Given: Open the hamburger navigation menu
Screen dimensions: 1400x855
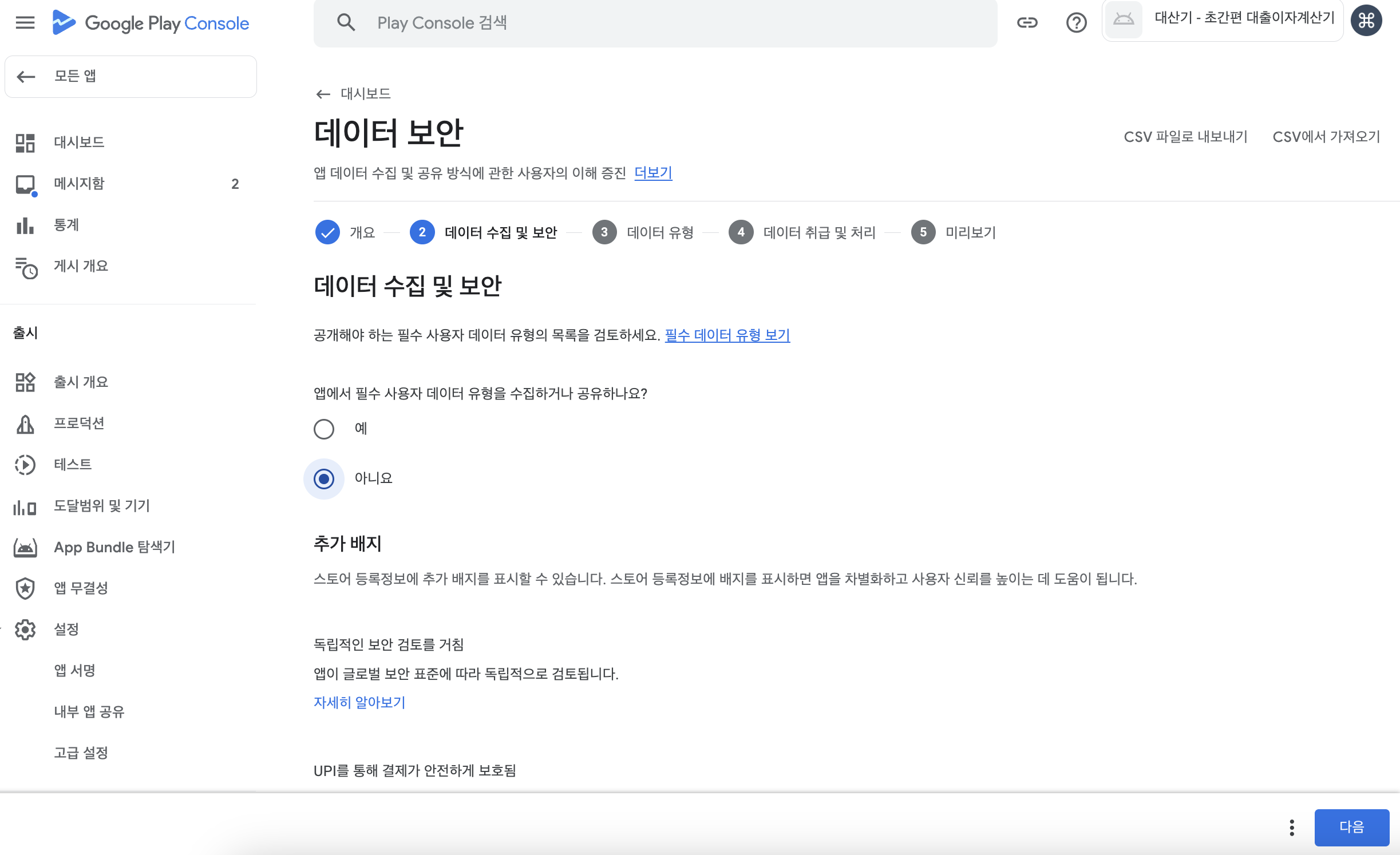Looking at the screenshot, I should (x=25, y=23).
